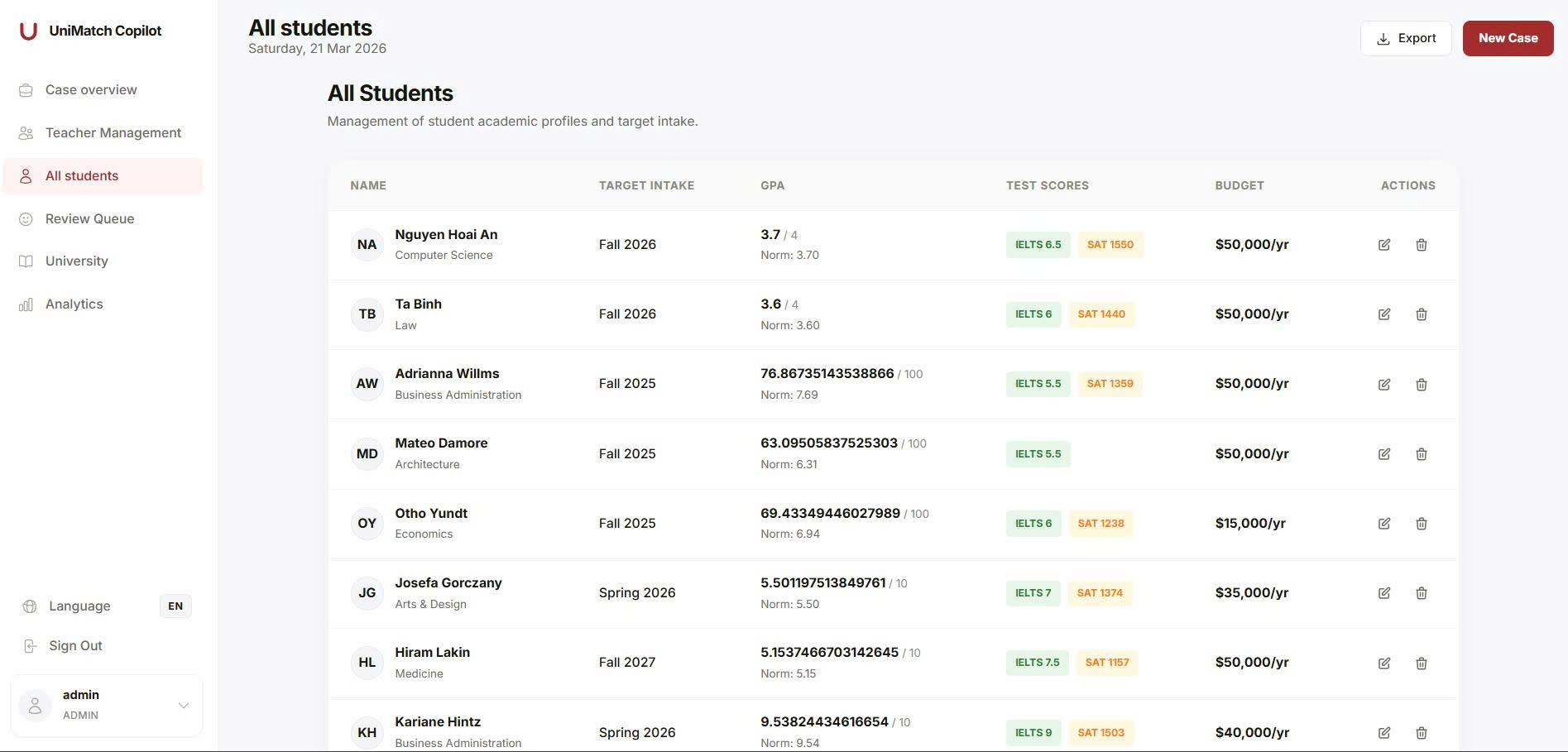
Task: Click the University book icon
Action: click(x=26, y=261)
